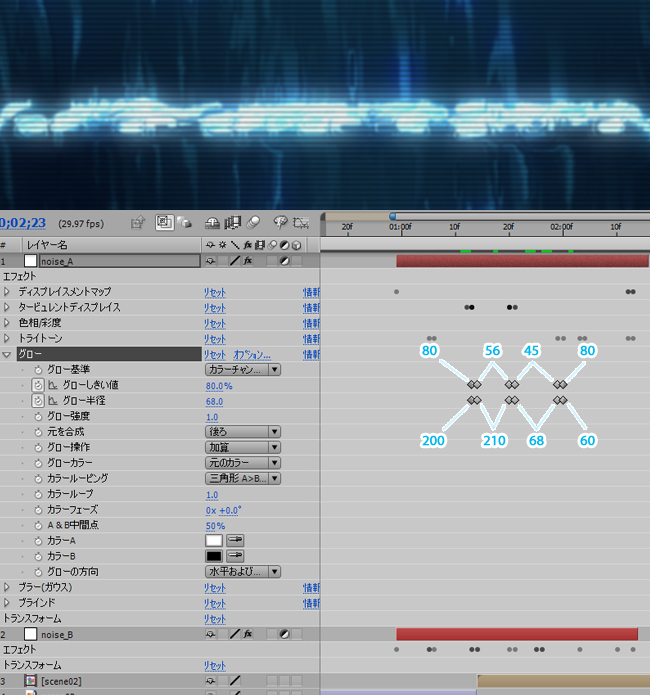Select the noise_B layer name

(57, 634)
